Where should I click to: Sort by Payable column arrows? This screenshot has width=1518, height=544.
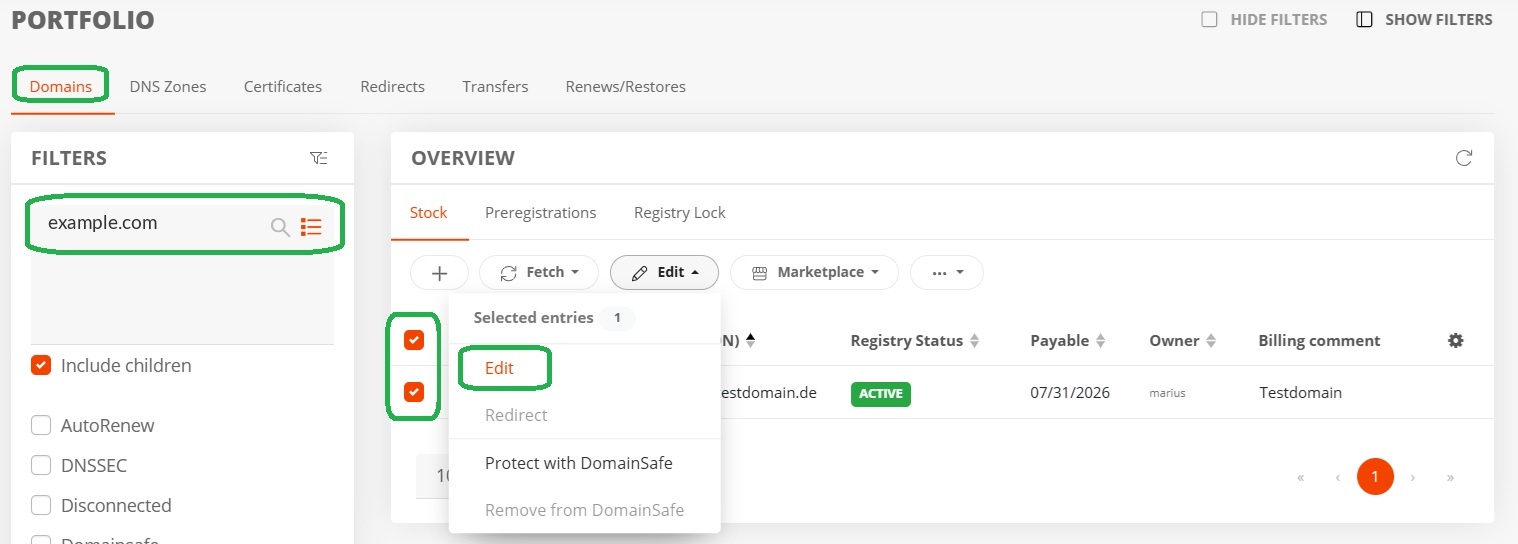[x=1100, y=341]
